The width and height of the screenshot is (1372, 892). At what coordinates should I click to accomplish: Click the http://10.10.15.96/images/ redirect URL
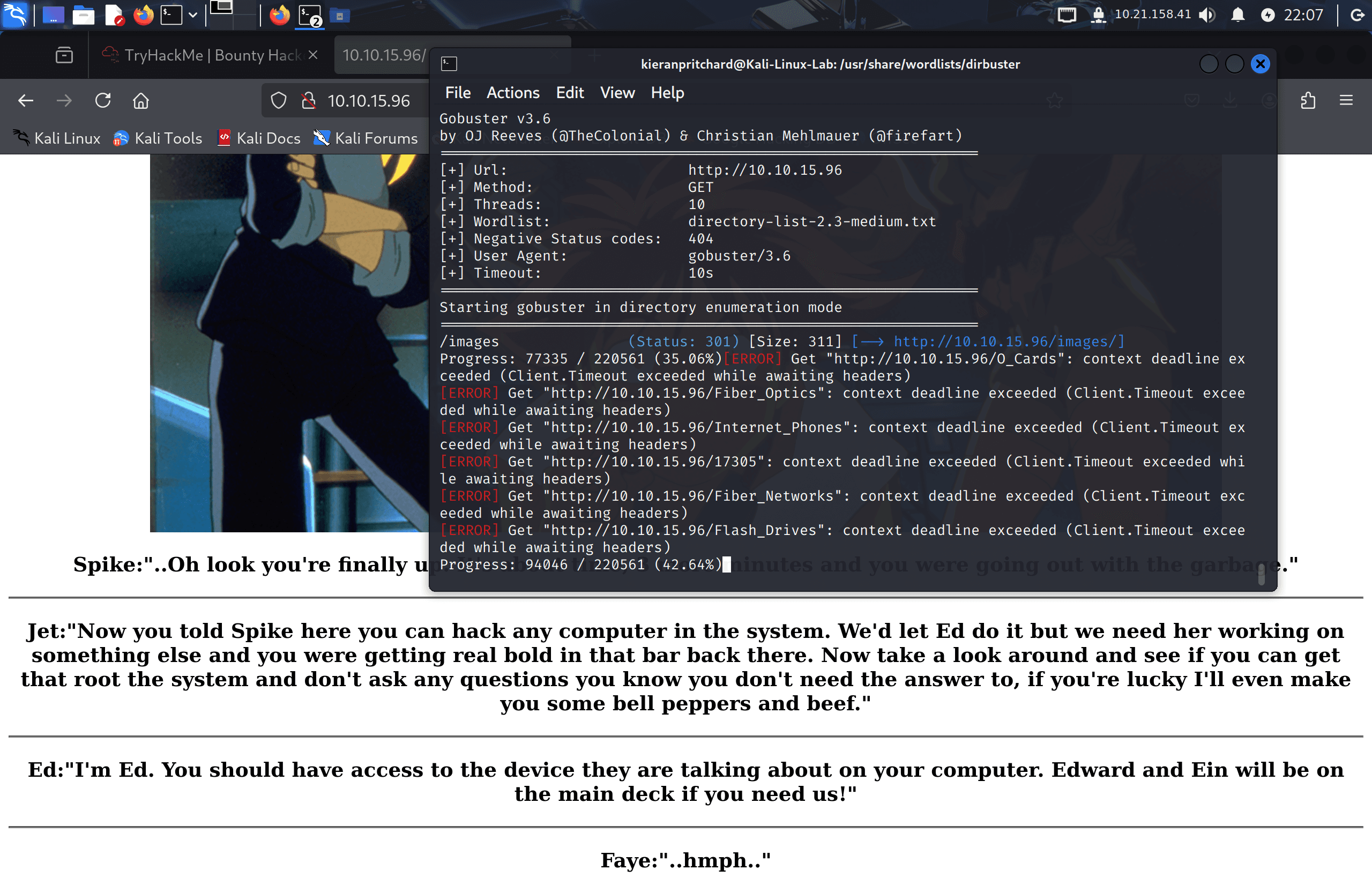point(1006,341)
